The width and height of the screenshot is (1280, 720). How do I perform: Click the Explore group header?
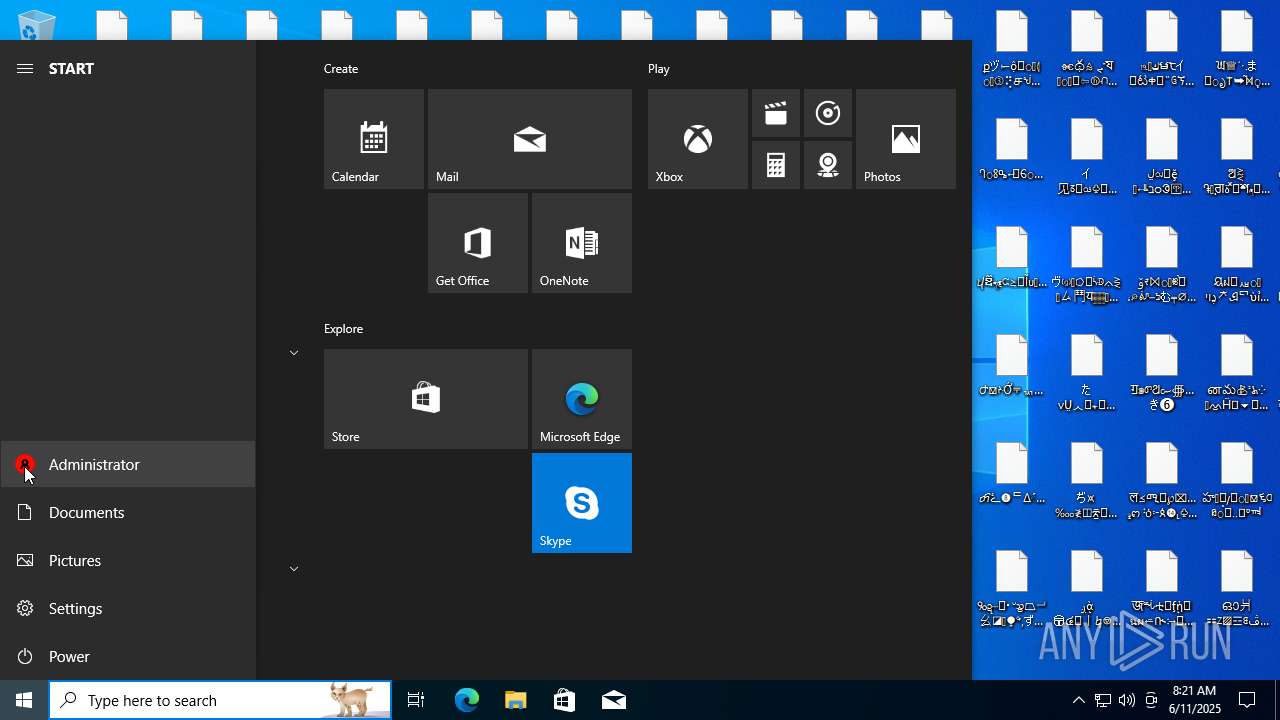(x=343, y=328)
